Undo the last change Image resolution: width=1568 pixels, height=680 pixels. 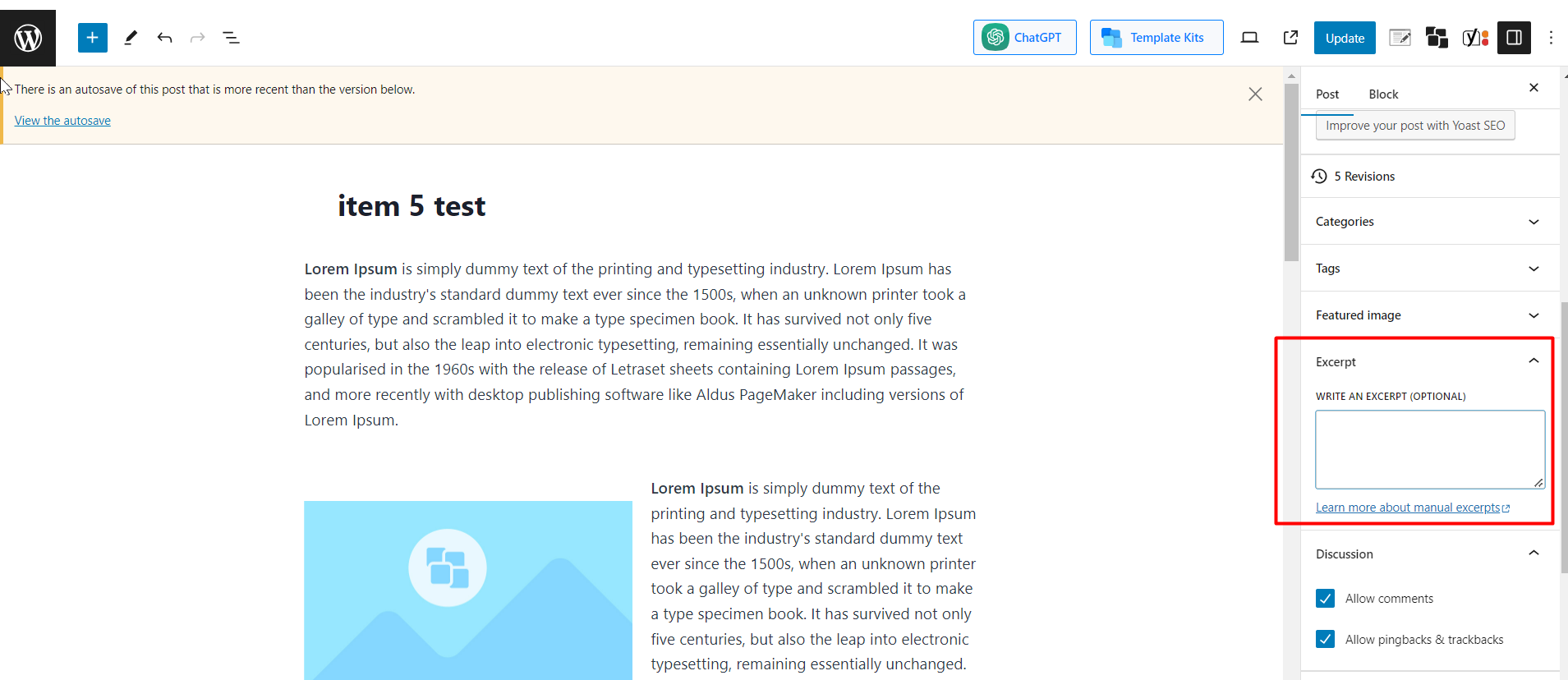tap(164, 38)
